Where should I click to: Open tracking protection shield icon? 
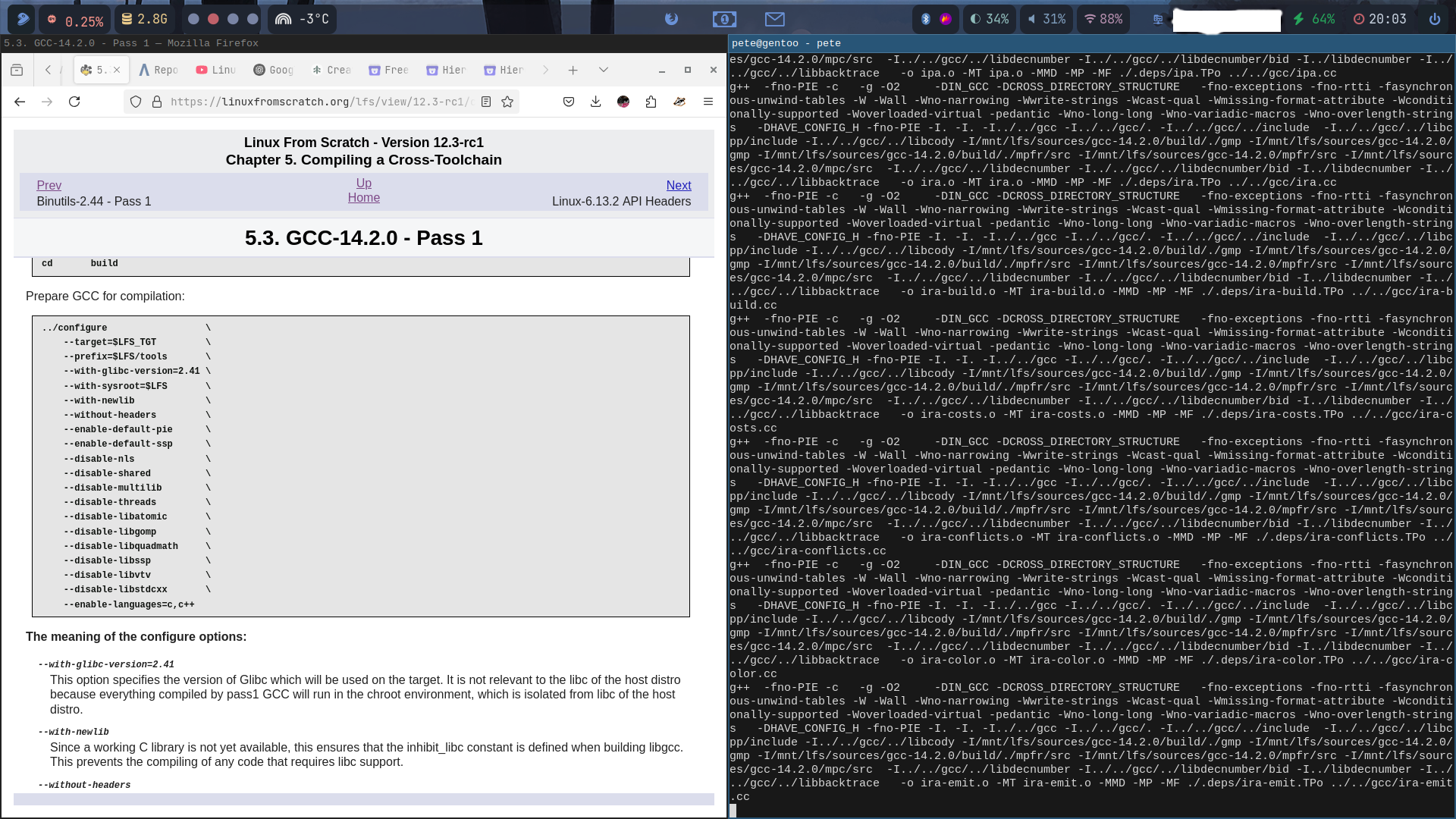pos(136,102)
